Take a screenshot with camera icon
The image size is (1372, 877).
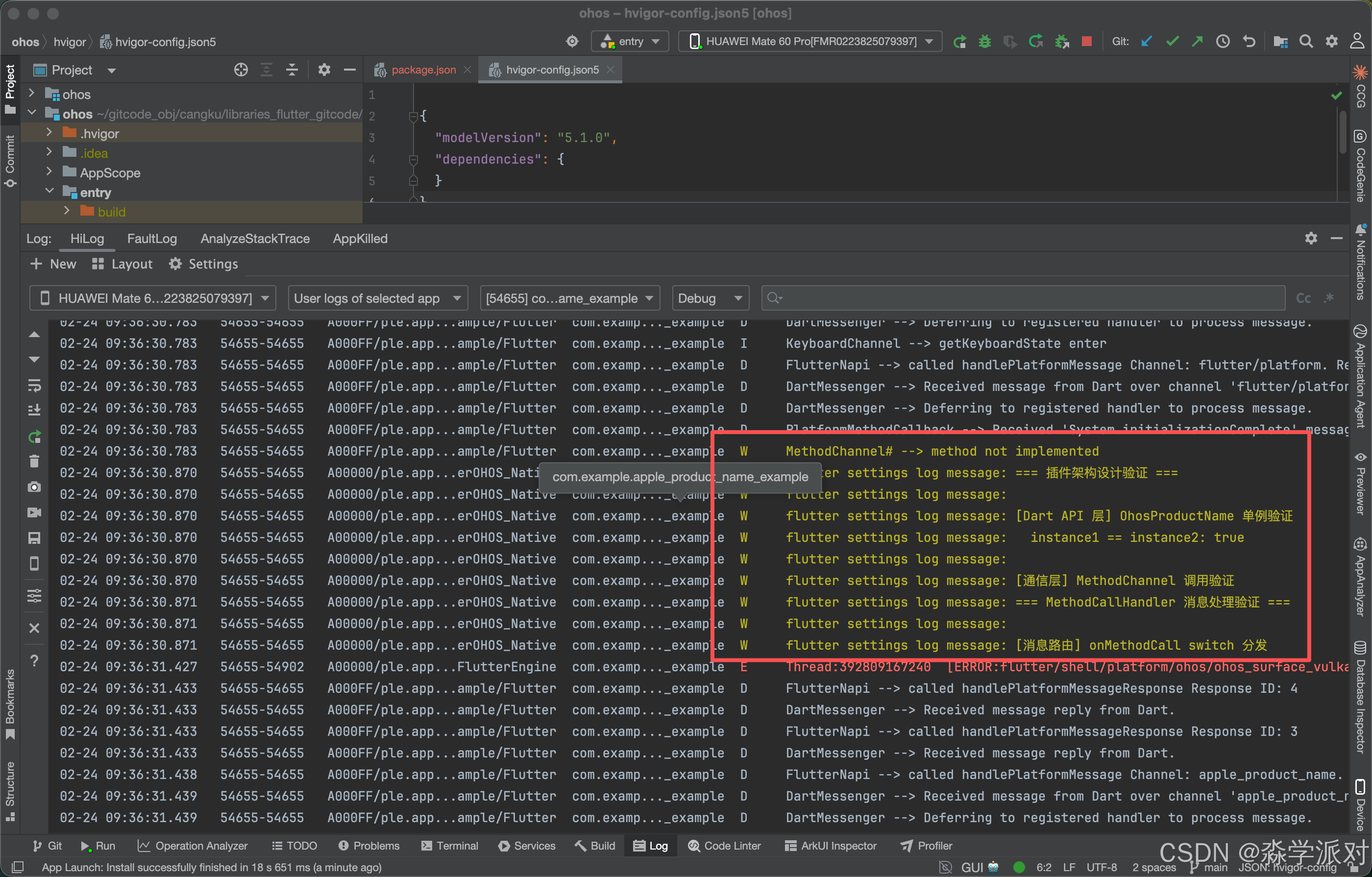tap(34, 487)
